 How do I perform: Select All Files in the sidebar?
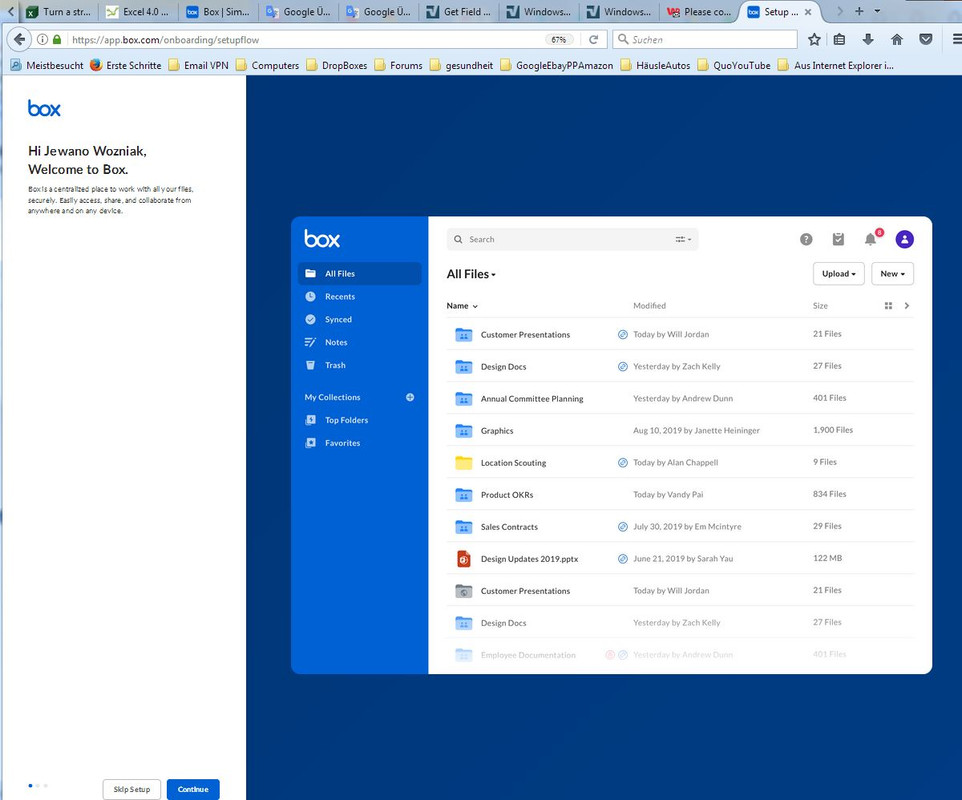click(360, 274)
